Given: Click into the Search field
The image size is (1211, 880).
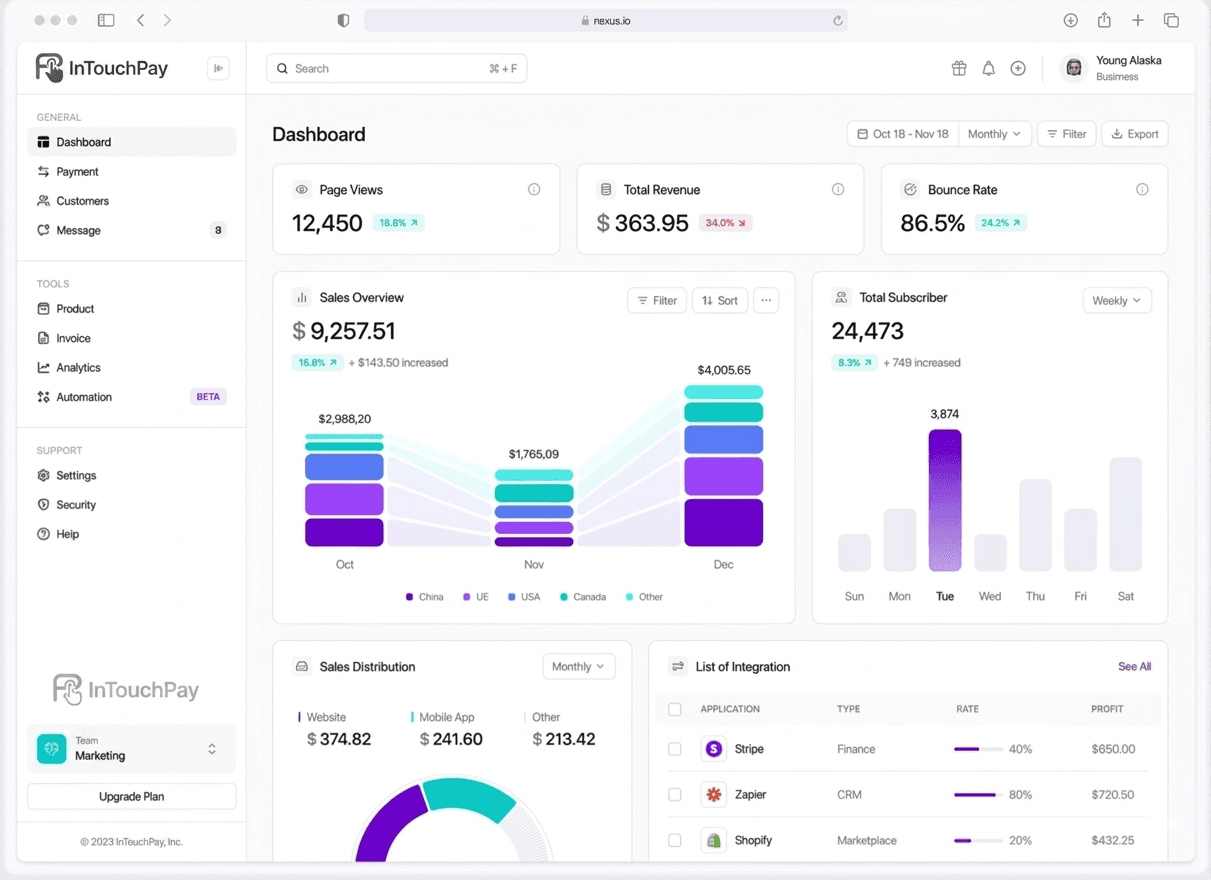Looking at the screenshot, I should pyautogui.click(x=396, y=68).
